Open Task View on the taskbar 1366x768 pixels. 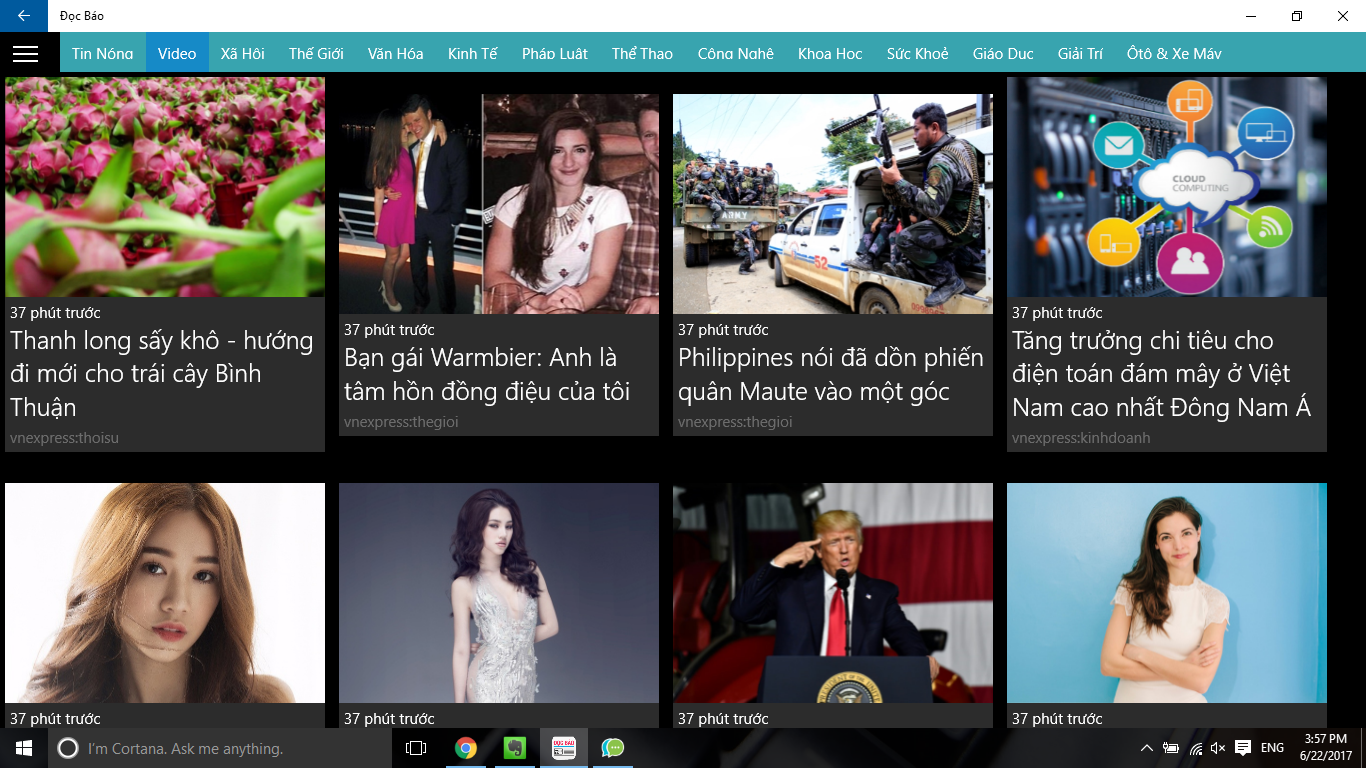[x=416, y=748]
